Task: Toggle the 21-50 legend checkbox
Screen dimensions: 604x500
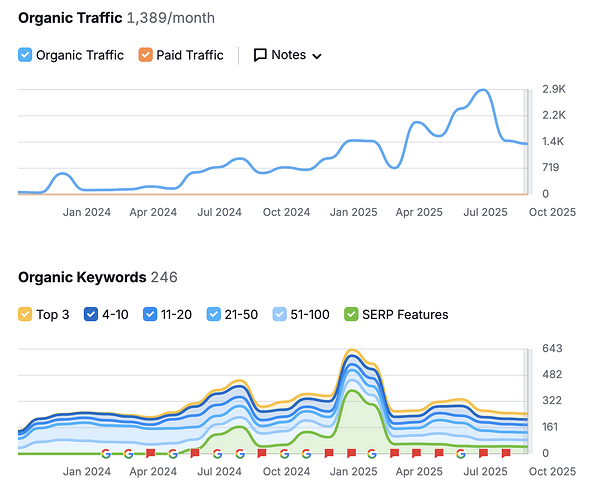Action: 214,314
